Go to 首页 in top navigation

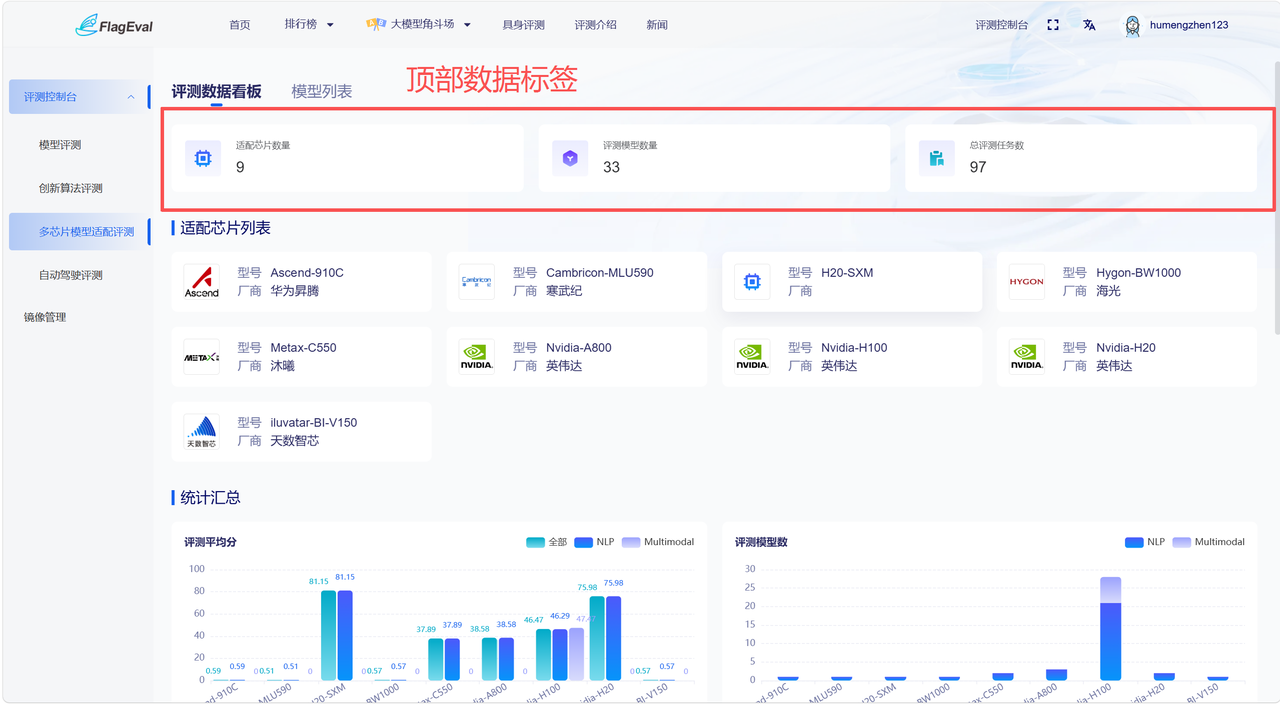[x=240, y=25]
